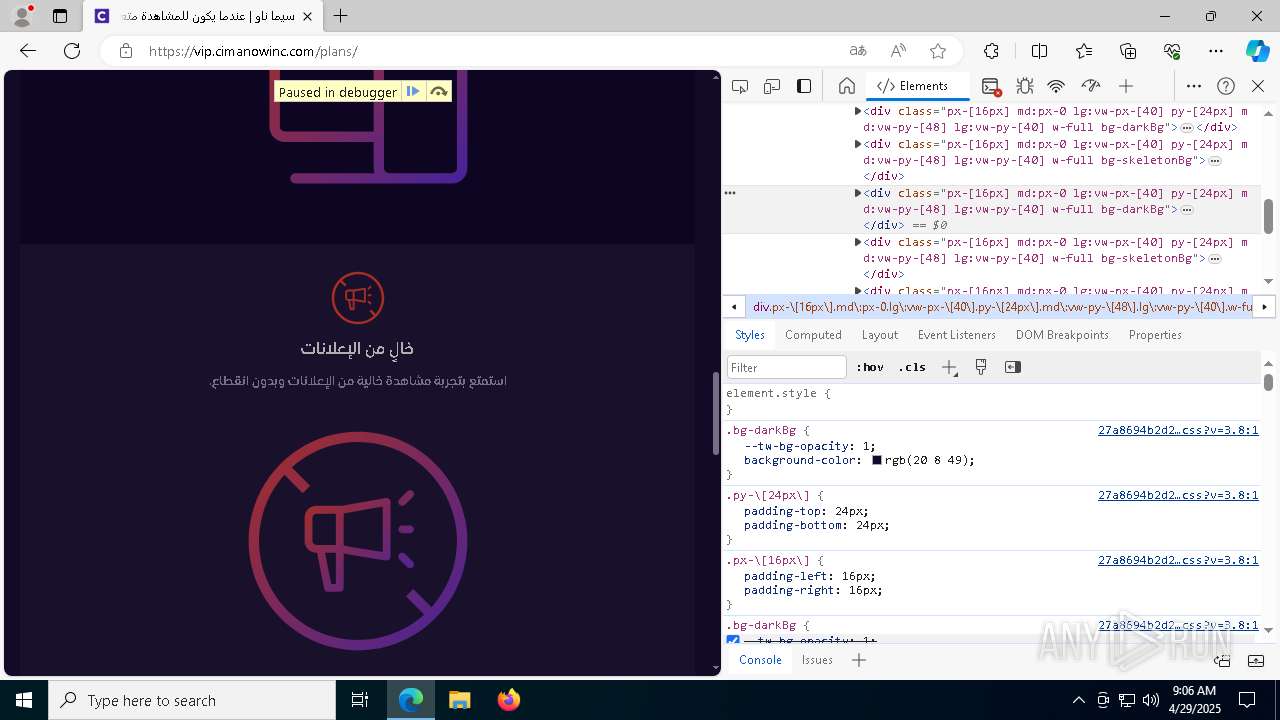Open actions menu for selected DOM node
1280x720 pixels.
tap(730, 193)
